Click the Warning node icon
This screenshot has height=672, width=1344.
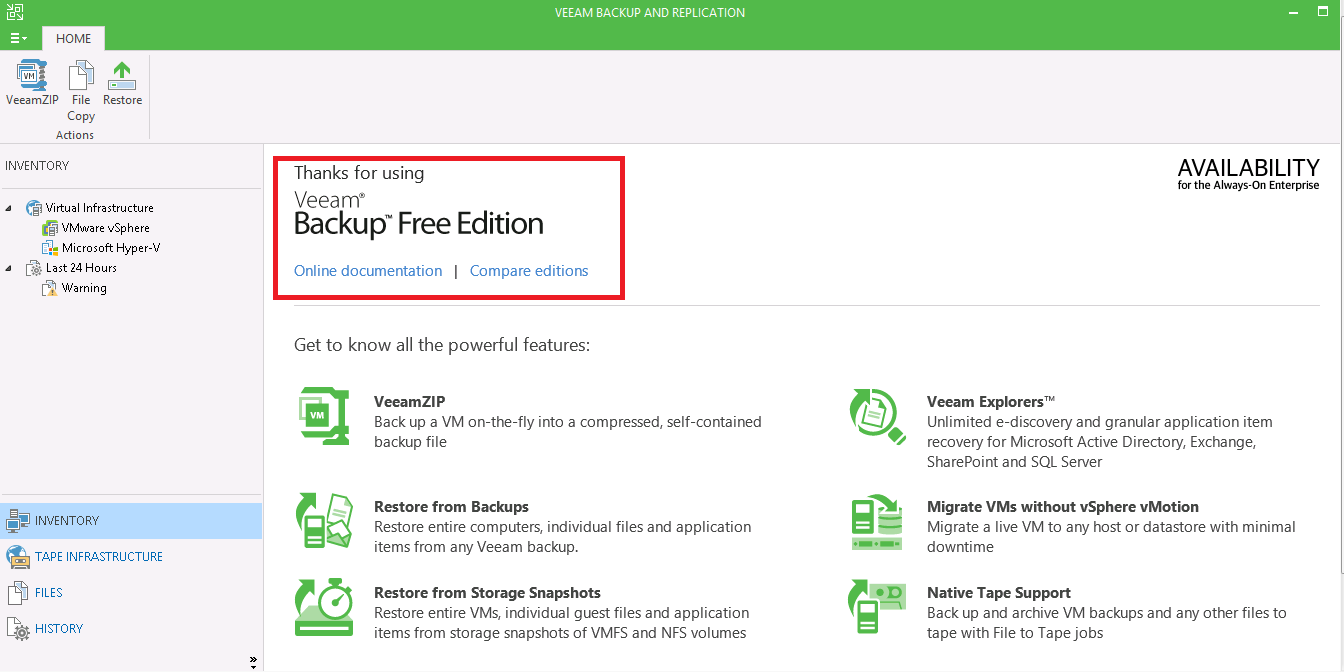coord(50,288)
